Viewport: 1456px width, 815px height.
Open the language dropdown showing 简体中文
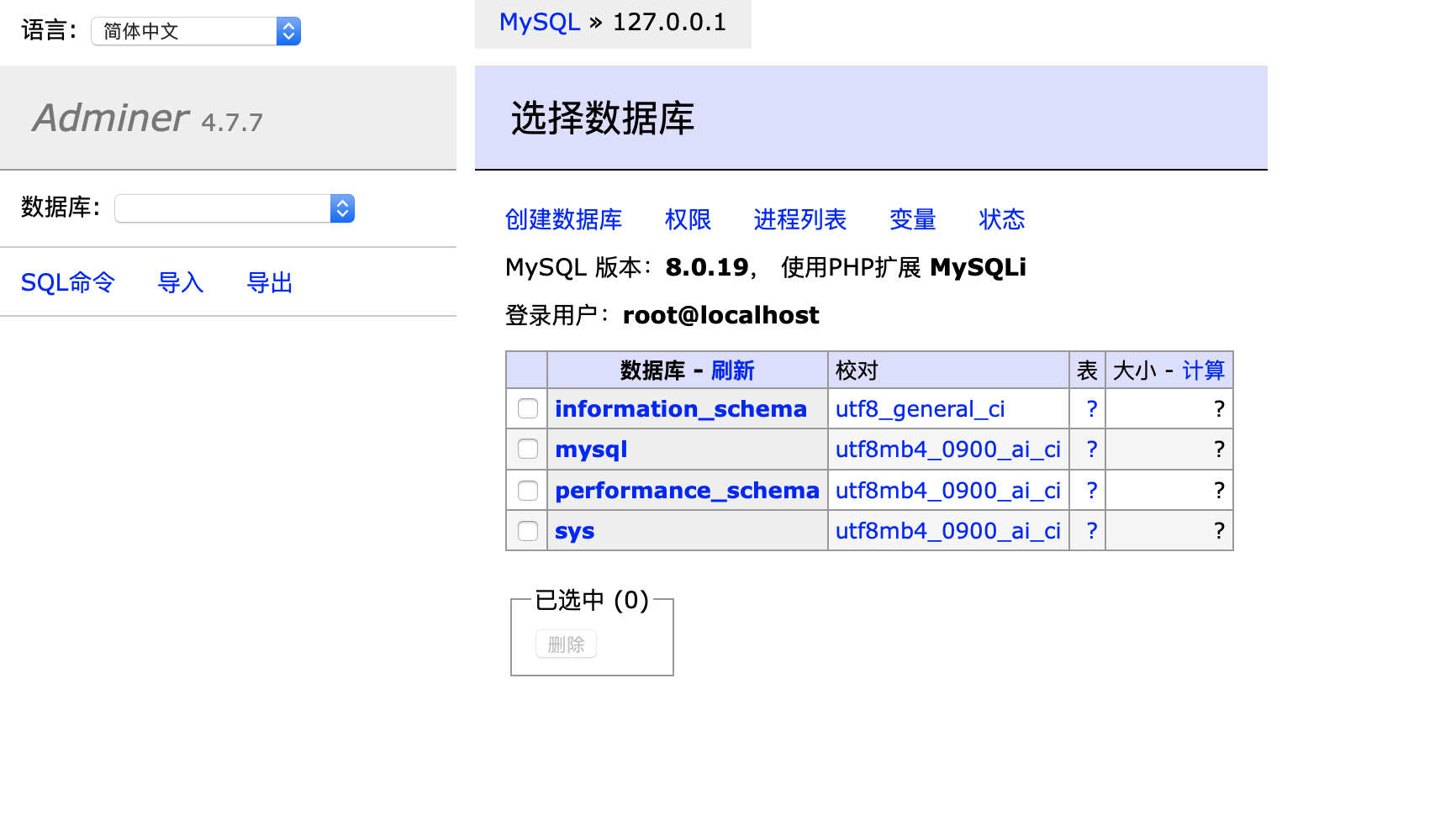click(x=196, y=31)
